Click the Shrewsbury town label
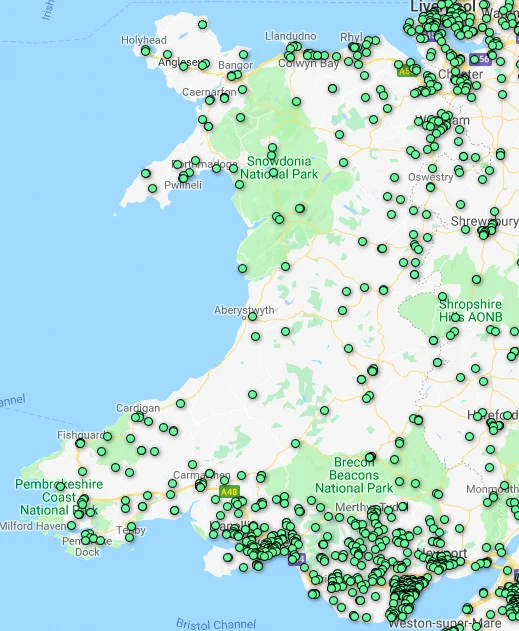 pyautogui.click(x=485, y=221)
